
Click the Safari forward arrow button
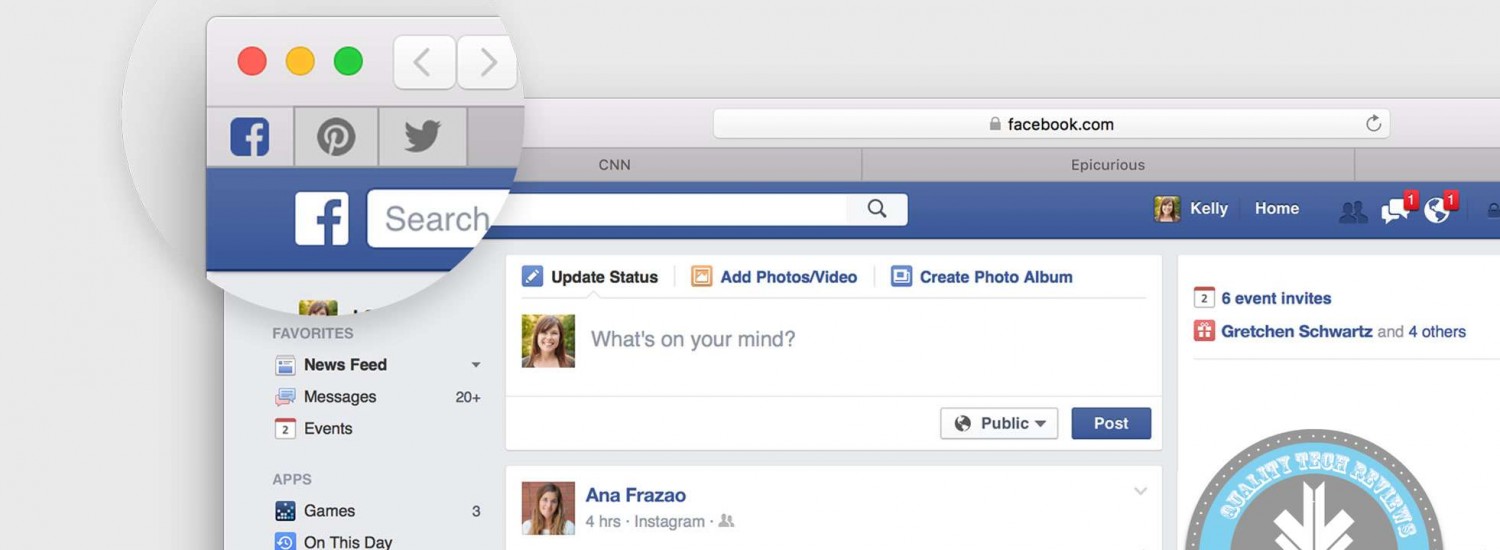(x=487, y=62)
